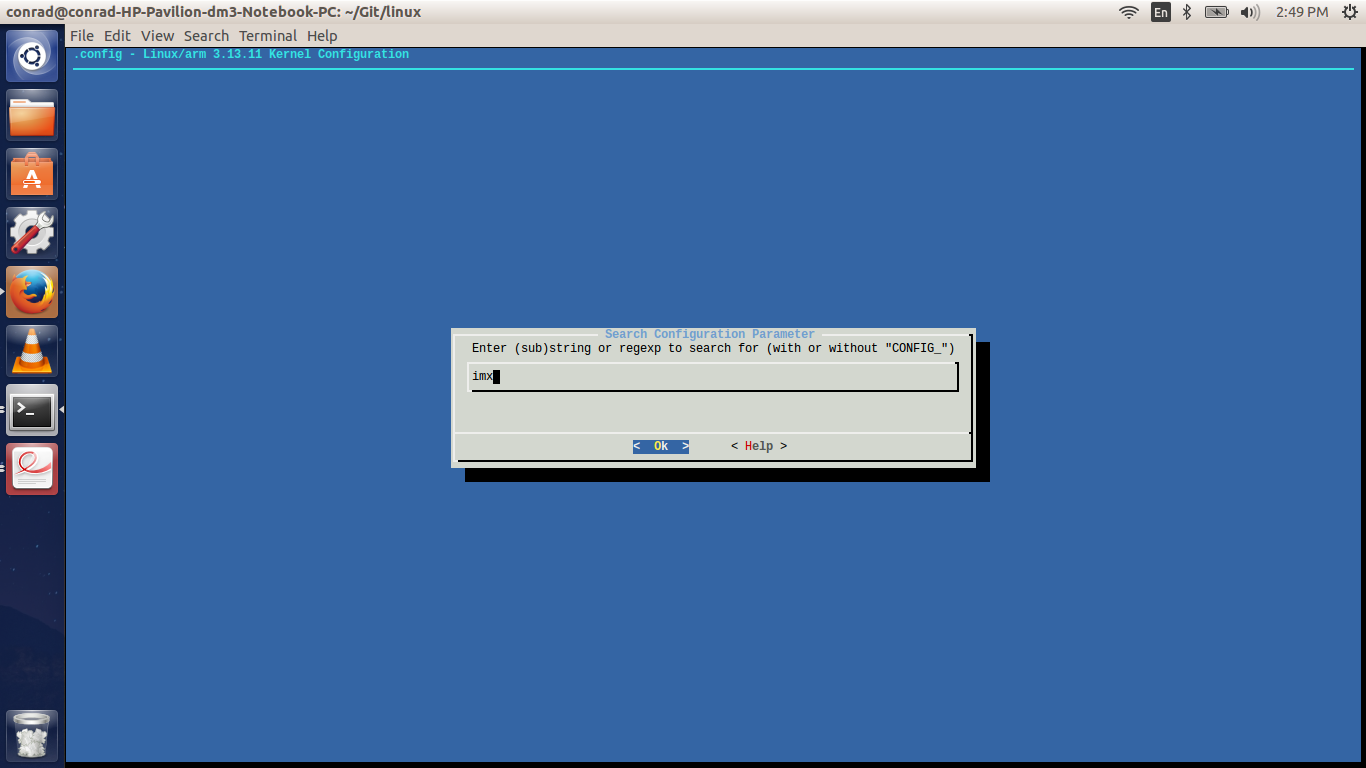Viewport: 1366px width, 768px height.
Task: Open the document viewer app in the dock
Action: 31,469
